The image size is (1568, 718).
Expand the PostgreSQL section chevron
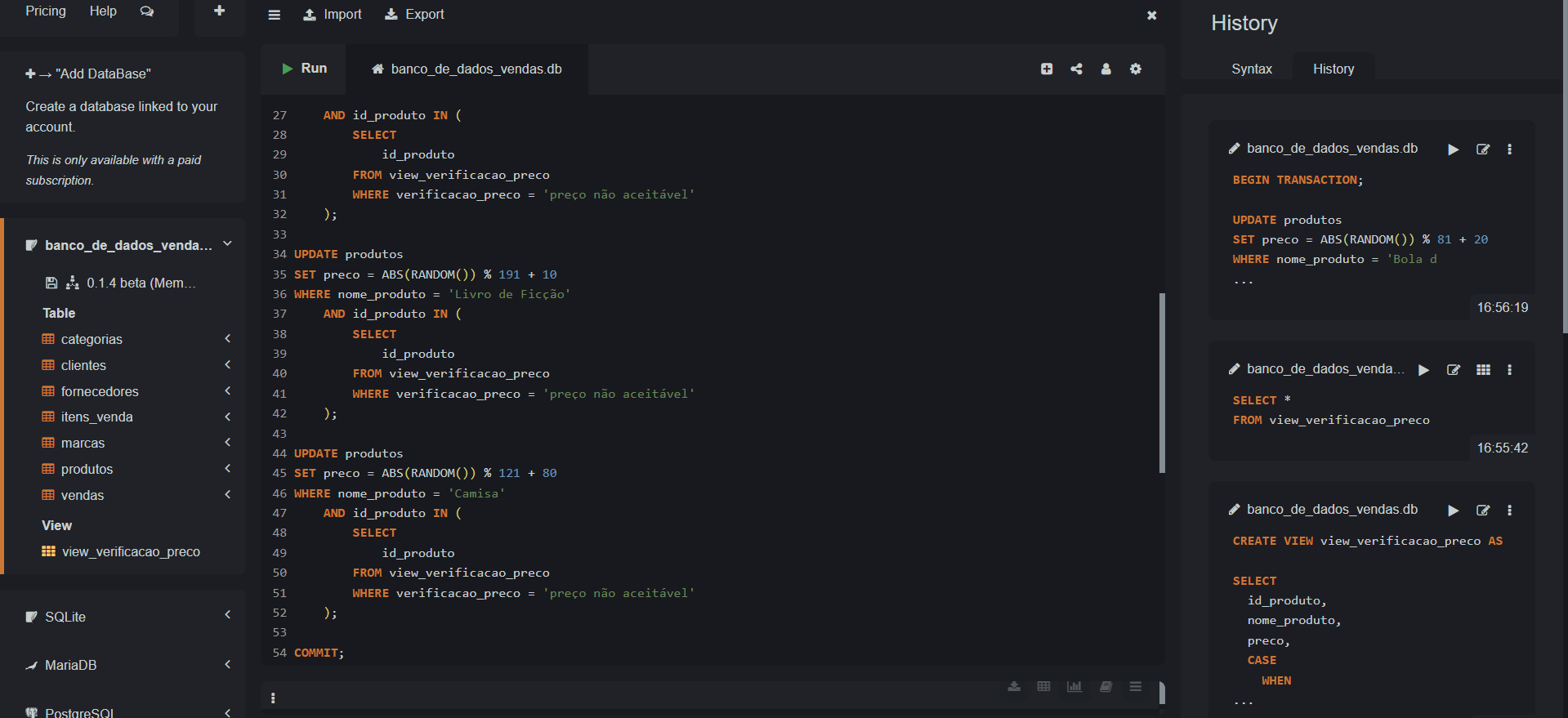[x=228, y=712]
